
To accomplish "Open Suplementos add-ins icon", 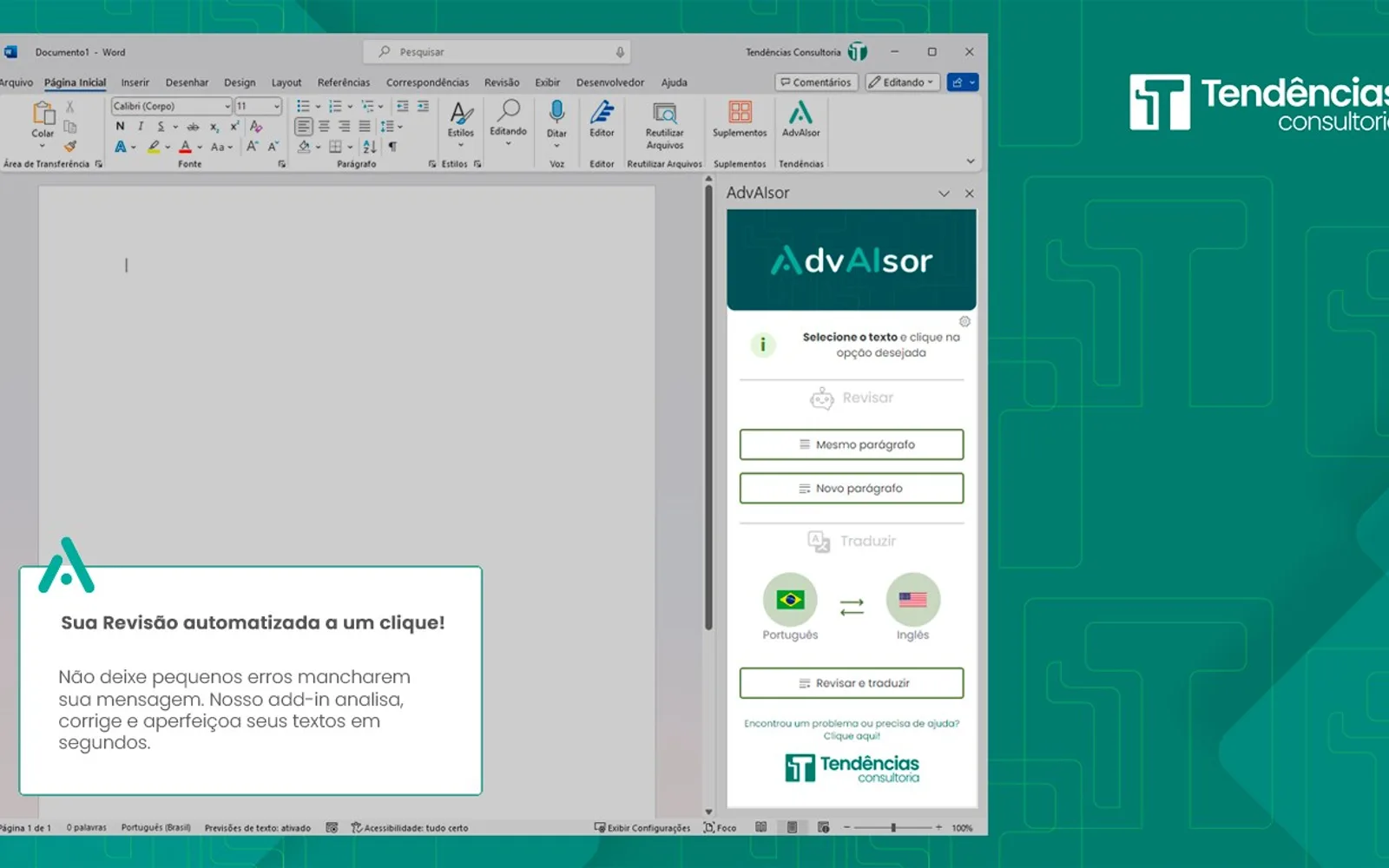I will pos(740,113).
